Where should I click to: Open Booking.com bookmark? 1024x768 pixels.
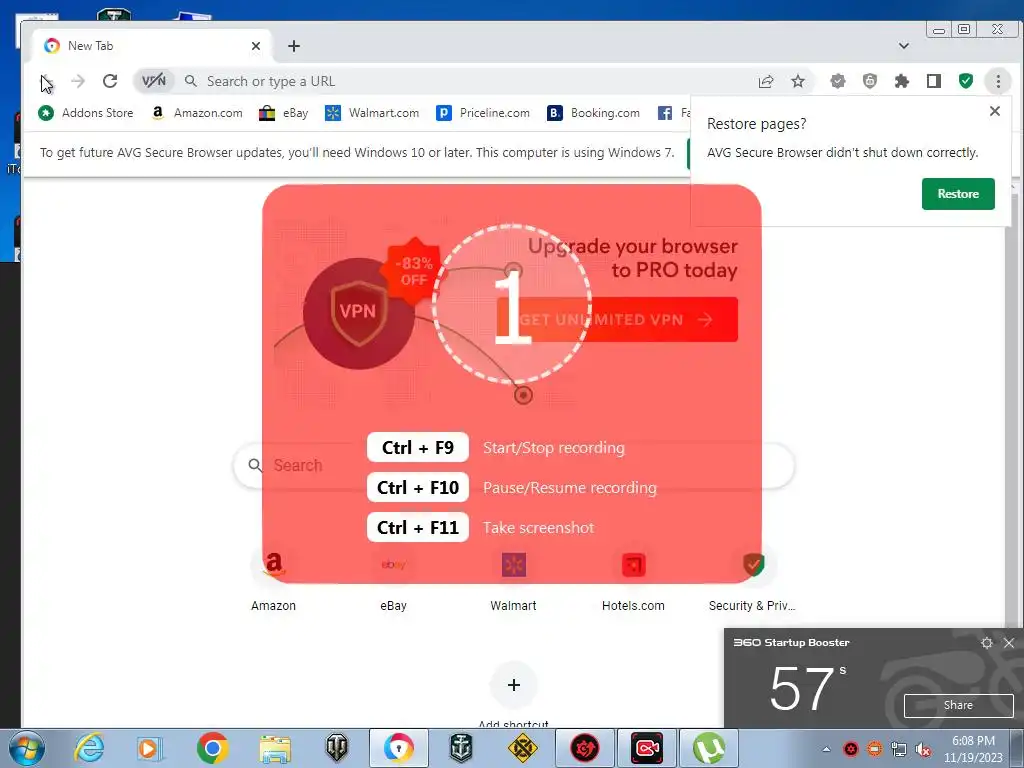point(594,113)
